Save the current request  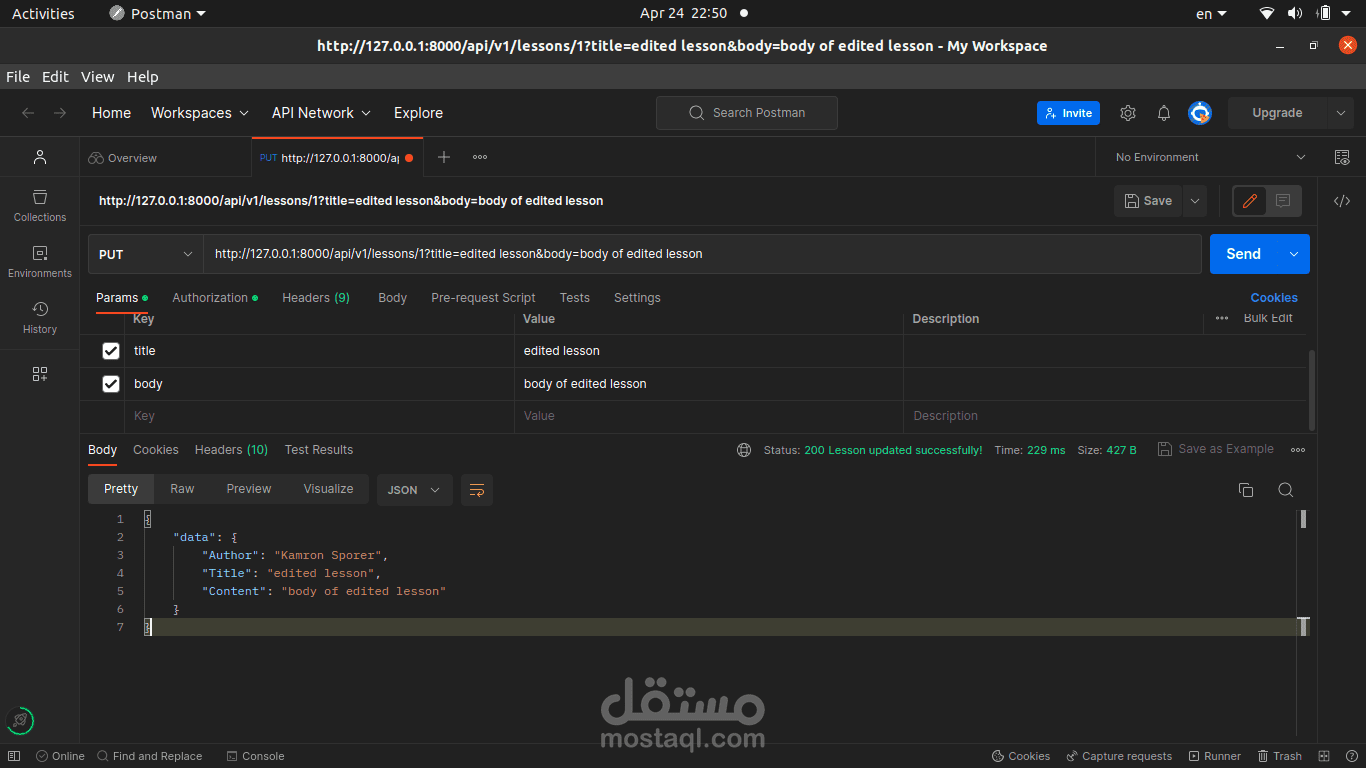[1148, 201]
